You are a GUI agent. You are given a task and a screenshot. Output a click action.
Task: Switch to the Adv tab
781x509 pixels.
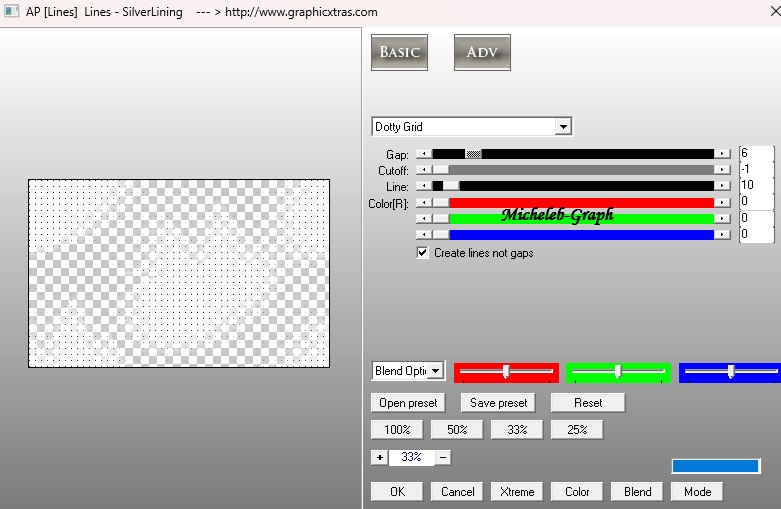tap(483, 53)
